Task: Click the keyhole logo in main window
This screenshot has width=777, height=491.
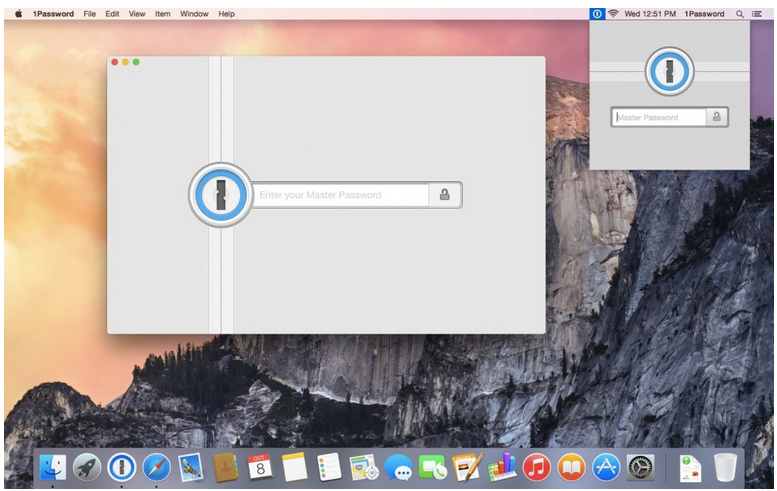Action: (x=221, y=195)
